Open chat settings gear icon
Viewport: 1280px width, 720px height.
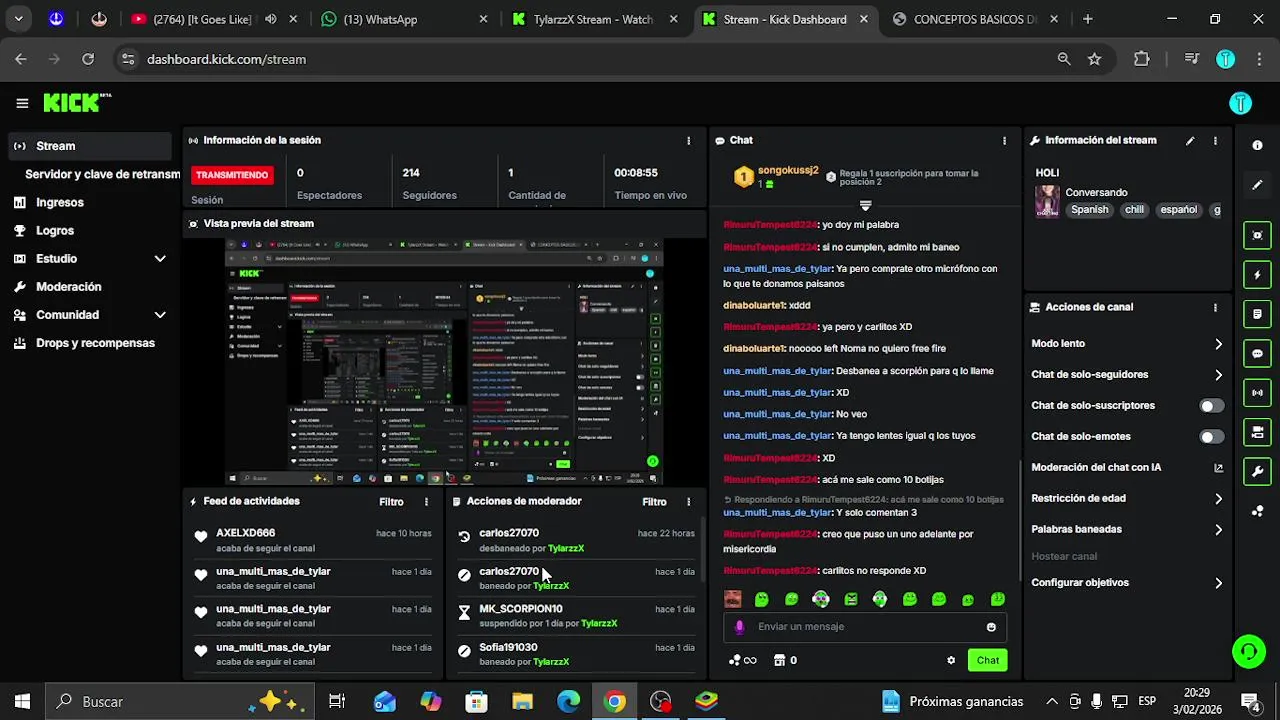(951, 660)
